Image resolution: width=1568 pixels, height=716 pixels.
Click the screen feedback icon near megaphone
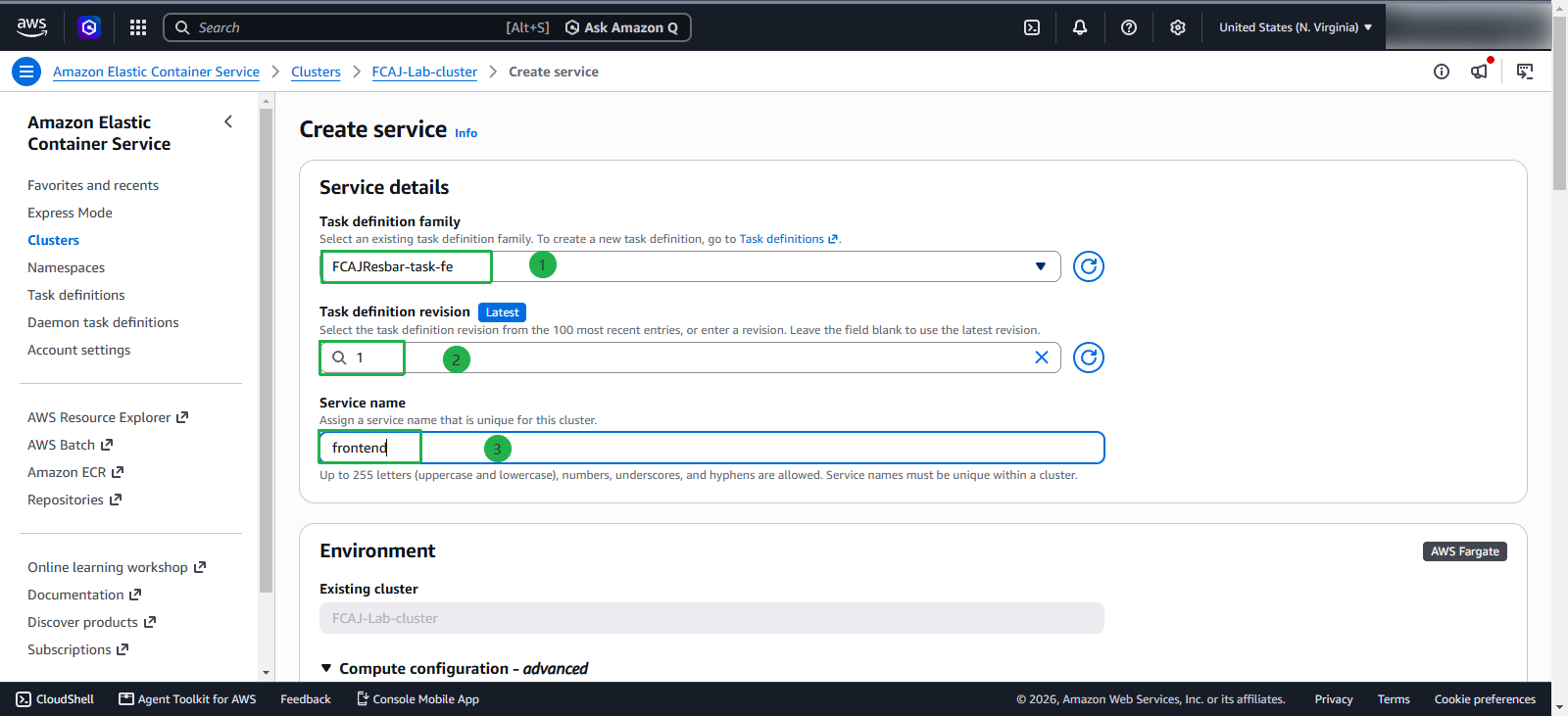[x=1525, y=72]
